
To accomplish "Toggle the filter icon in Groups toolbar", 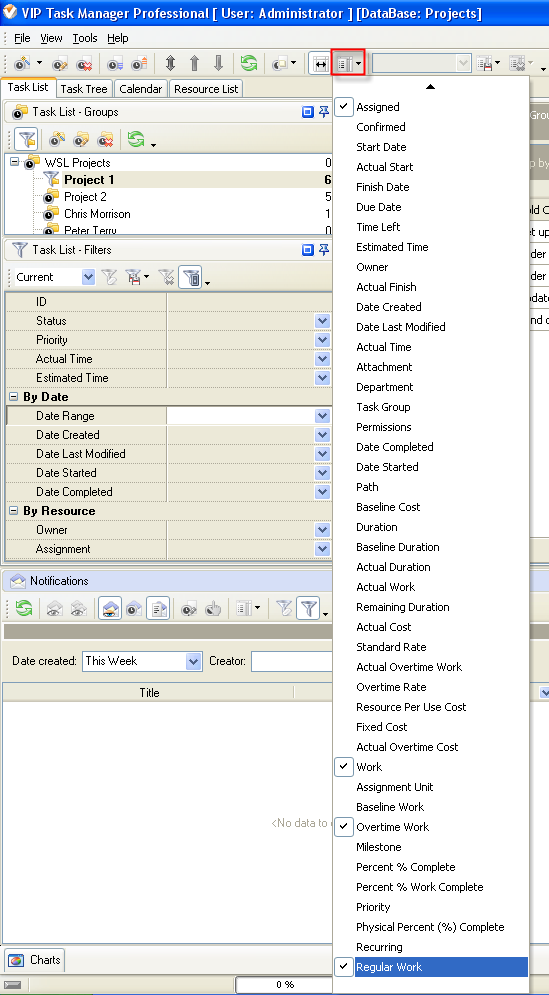I will pyautogui.click(x=25, y=139).
